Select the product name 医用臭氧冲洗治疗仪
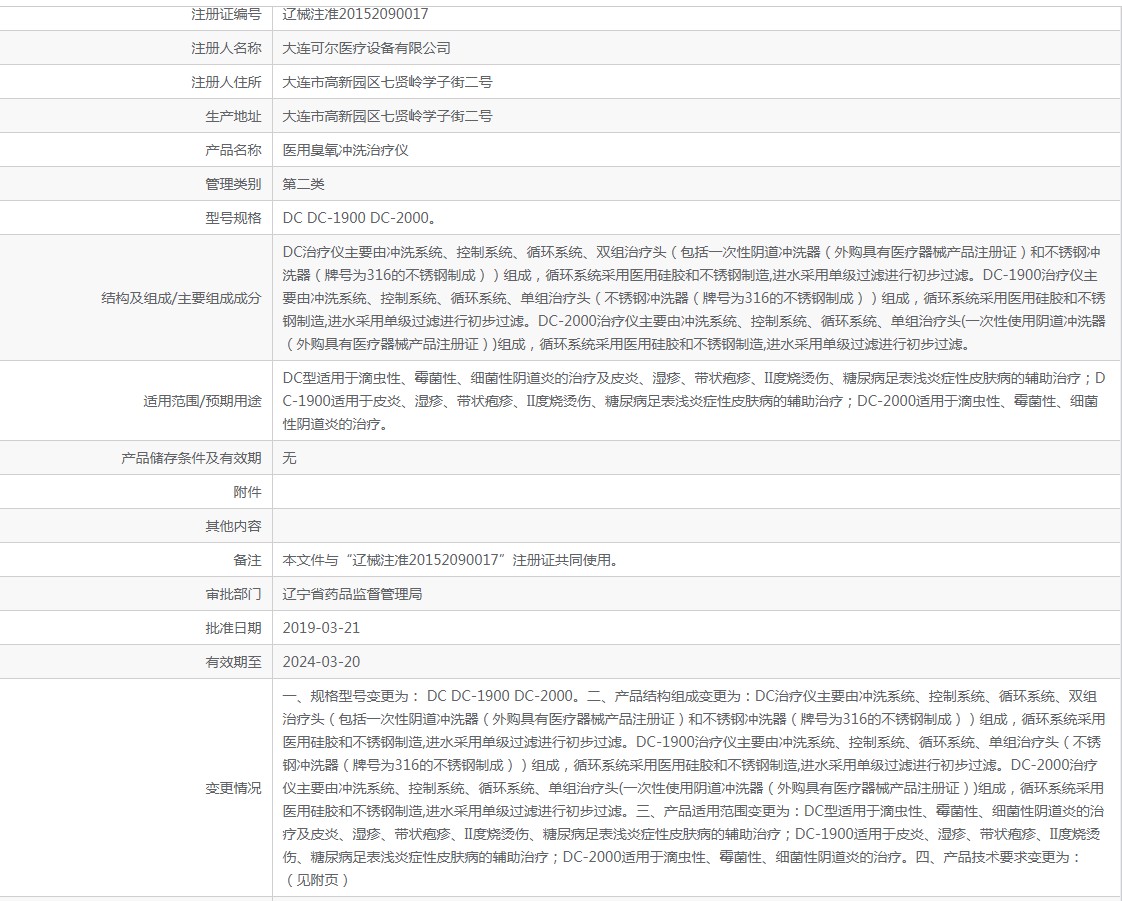Viewport: 1122px width, 901px height. (346, 150)
